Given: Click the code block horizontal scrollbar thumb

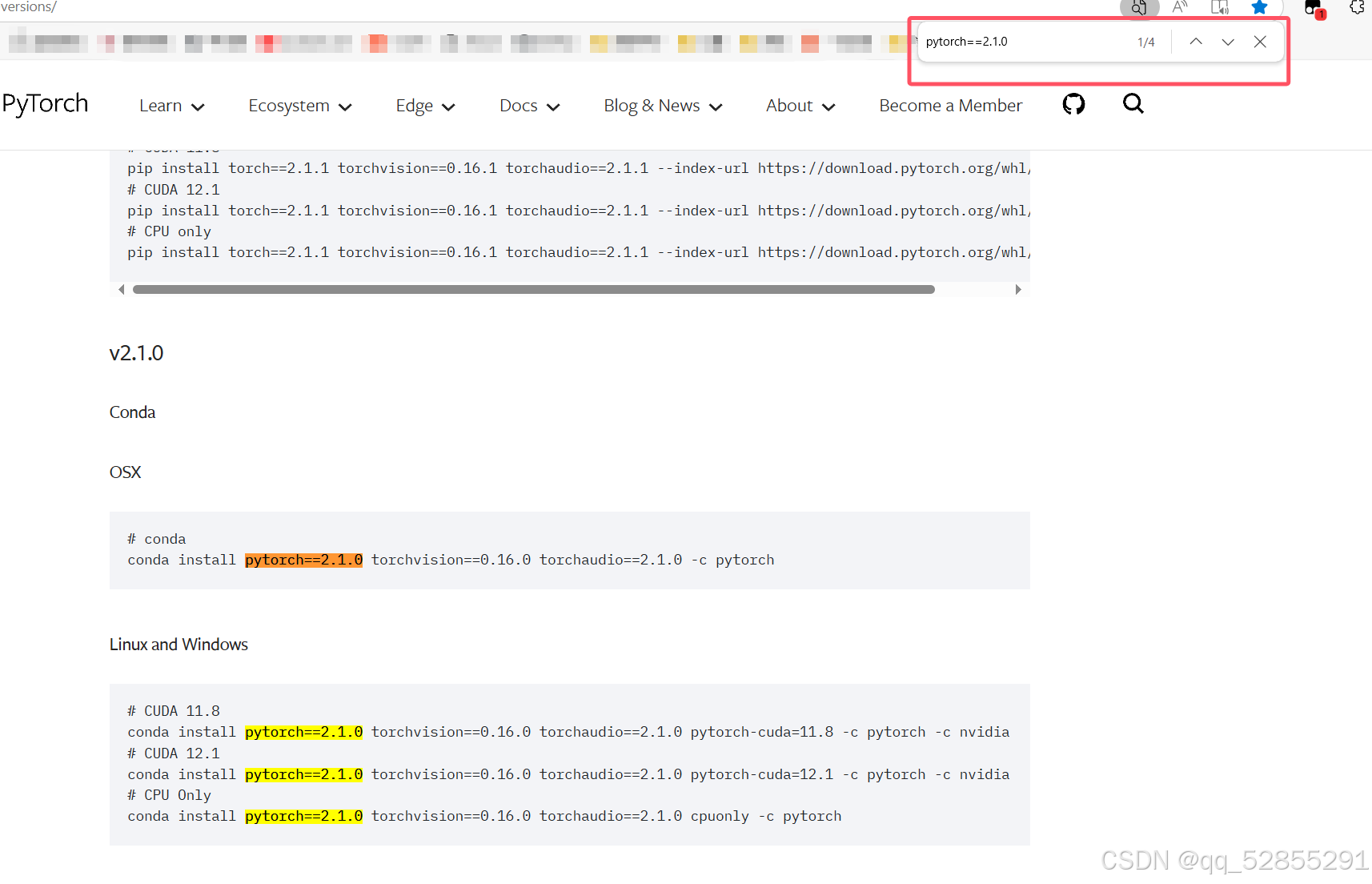Looking at the screenshot, I should 534,290.
